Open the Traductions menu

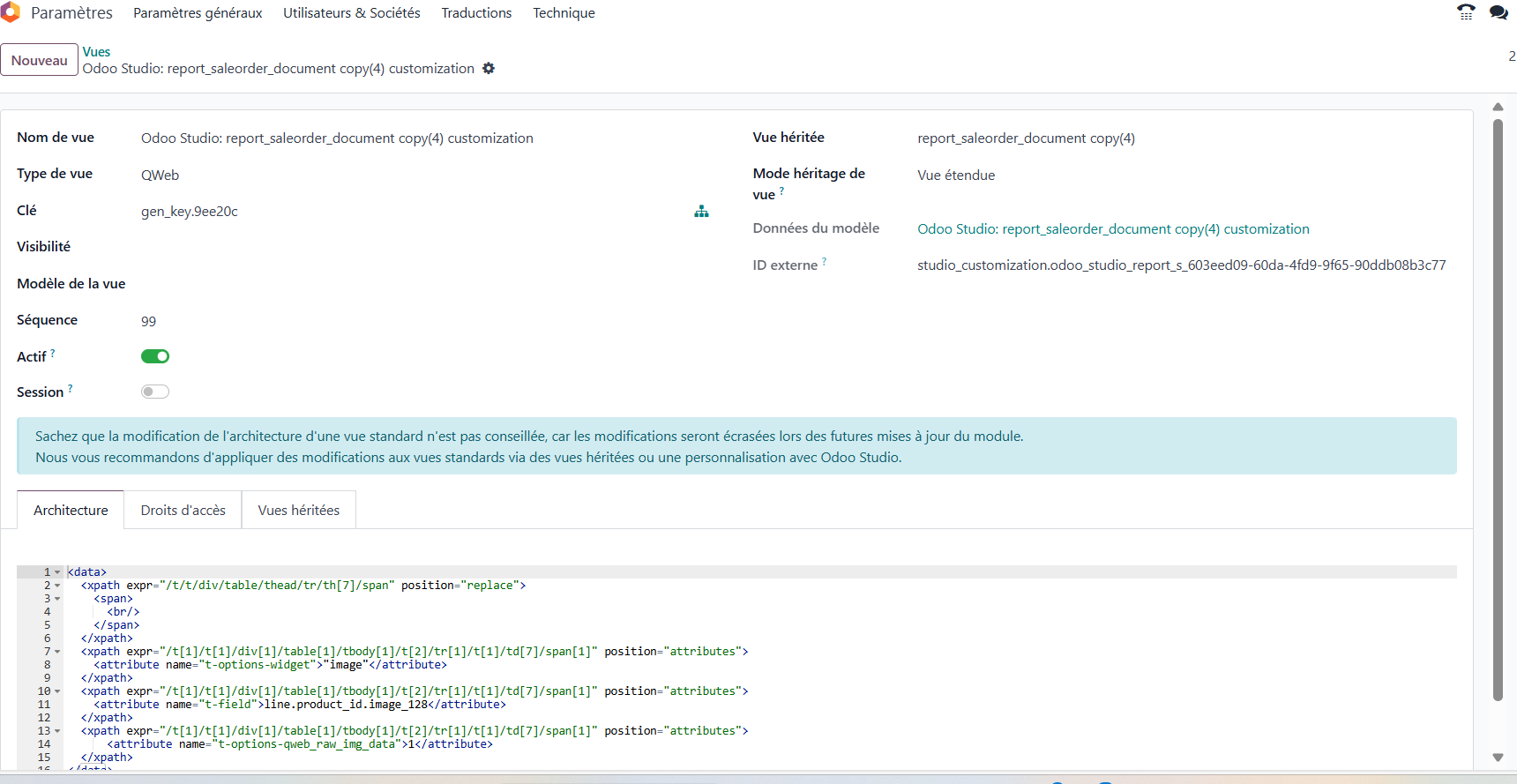[476, 13]
